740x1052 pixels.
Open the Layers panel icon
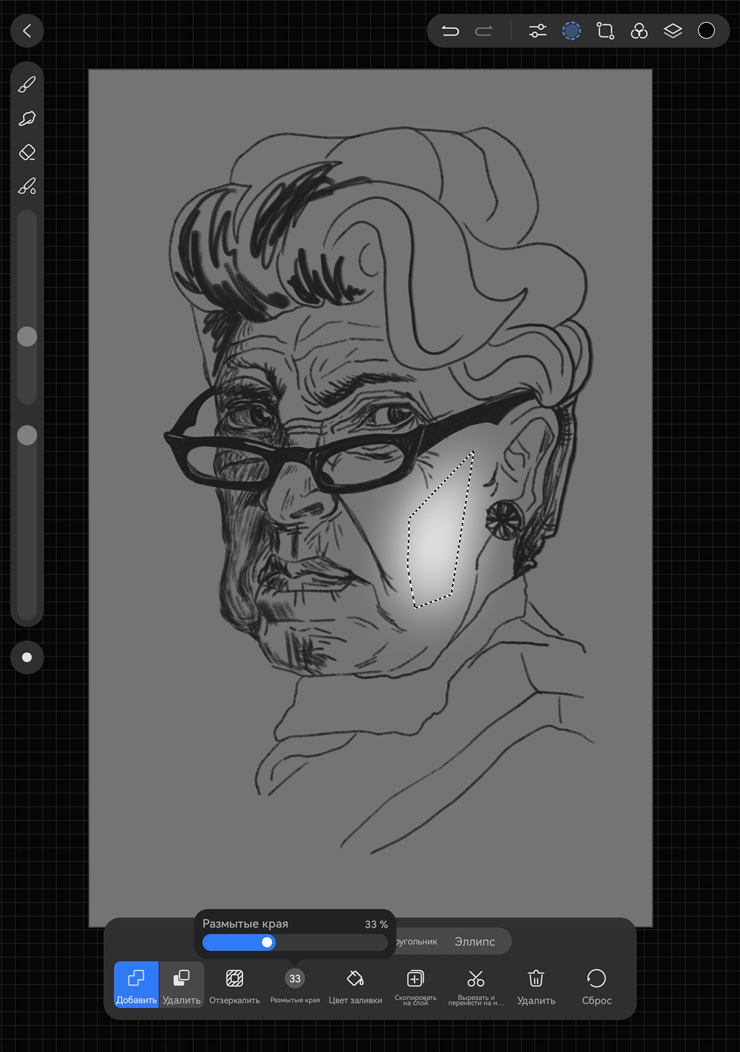(673, 31)
